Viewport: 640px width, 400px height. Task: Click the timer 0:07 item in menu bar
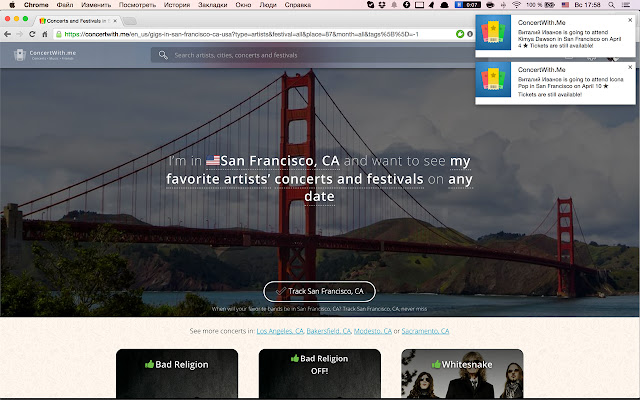click(x=468, y=5)
